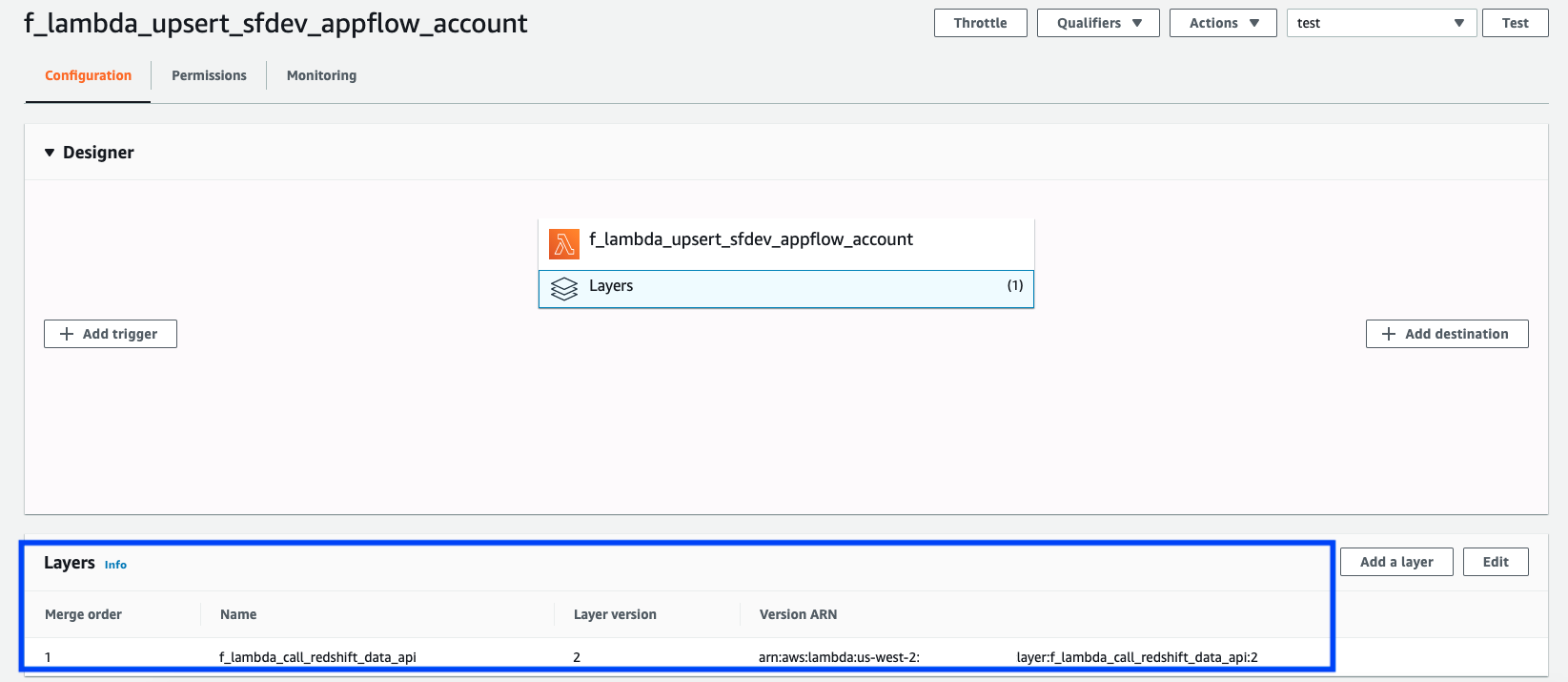
Task: Click merge order value 1
Action: (48, 657)
